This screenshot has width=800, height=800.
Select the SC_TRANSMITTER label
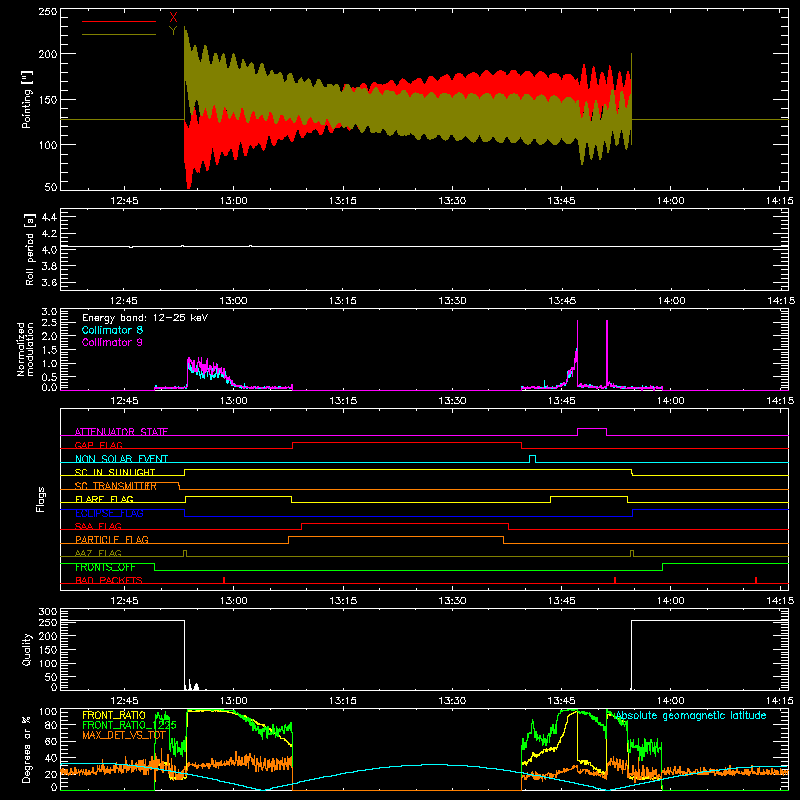[x=116, y=486]
